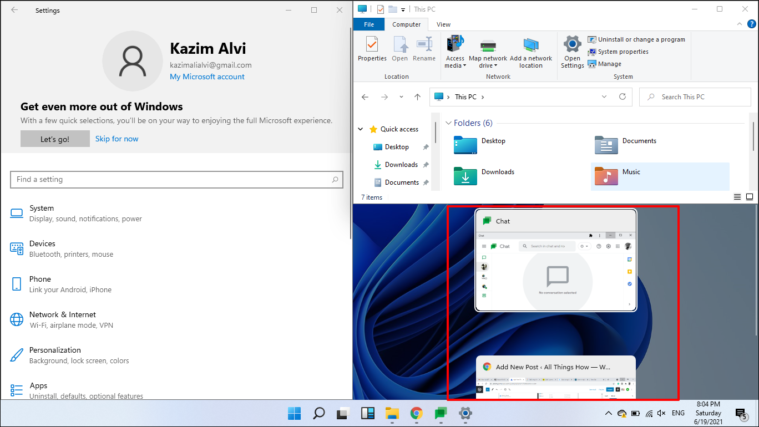Switch to the View ribbon tab

click(x=443, y=24)
